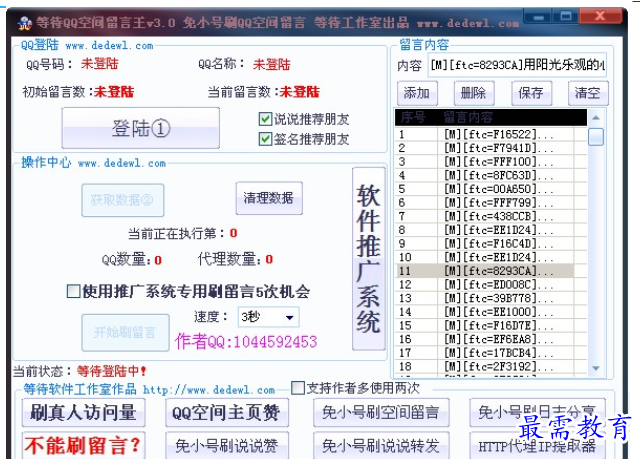Click the message list scrollbar thumb
The height and width of the screenshot is (459, 640).
click(596, 137)
